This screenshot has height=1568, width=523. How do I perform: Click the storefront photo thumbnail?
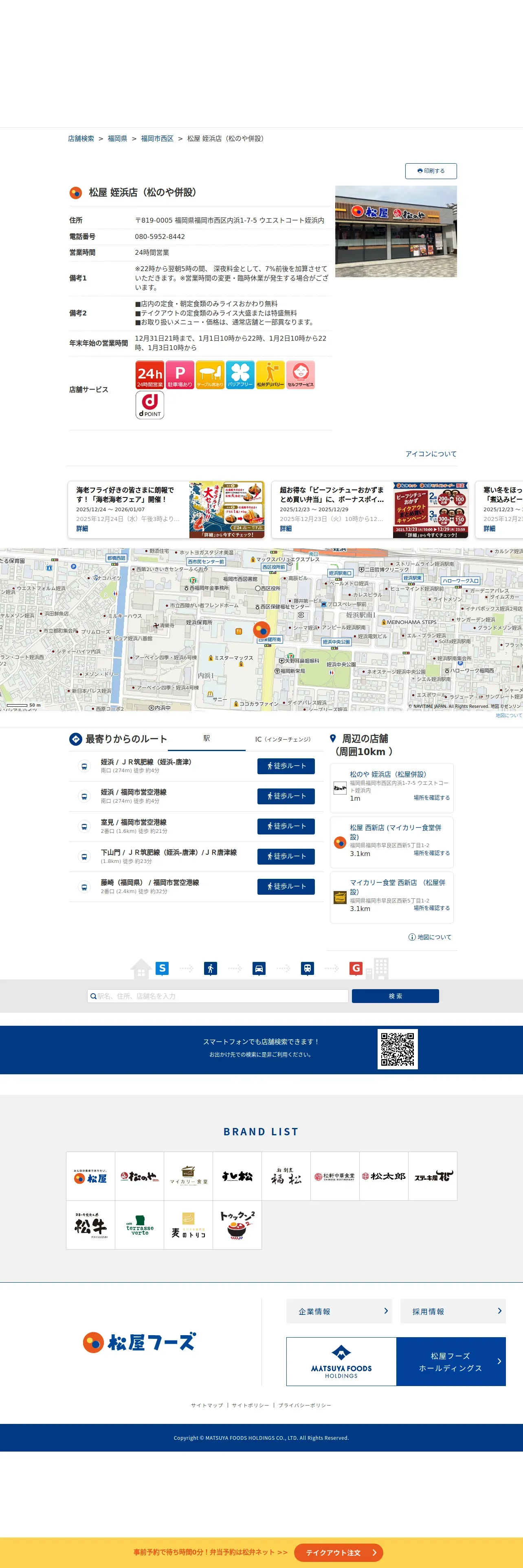click(396, 232)
